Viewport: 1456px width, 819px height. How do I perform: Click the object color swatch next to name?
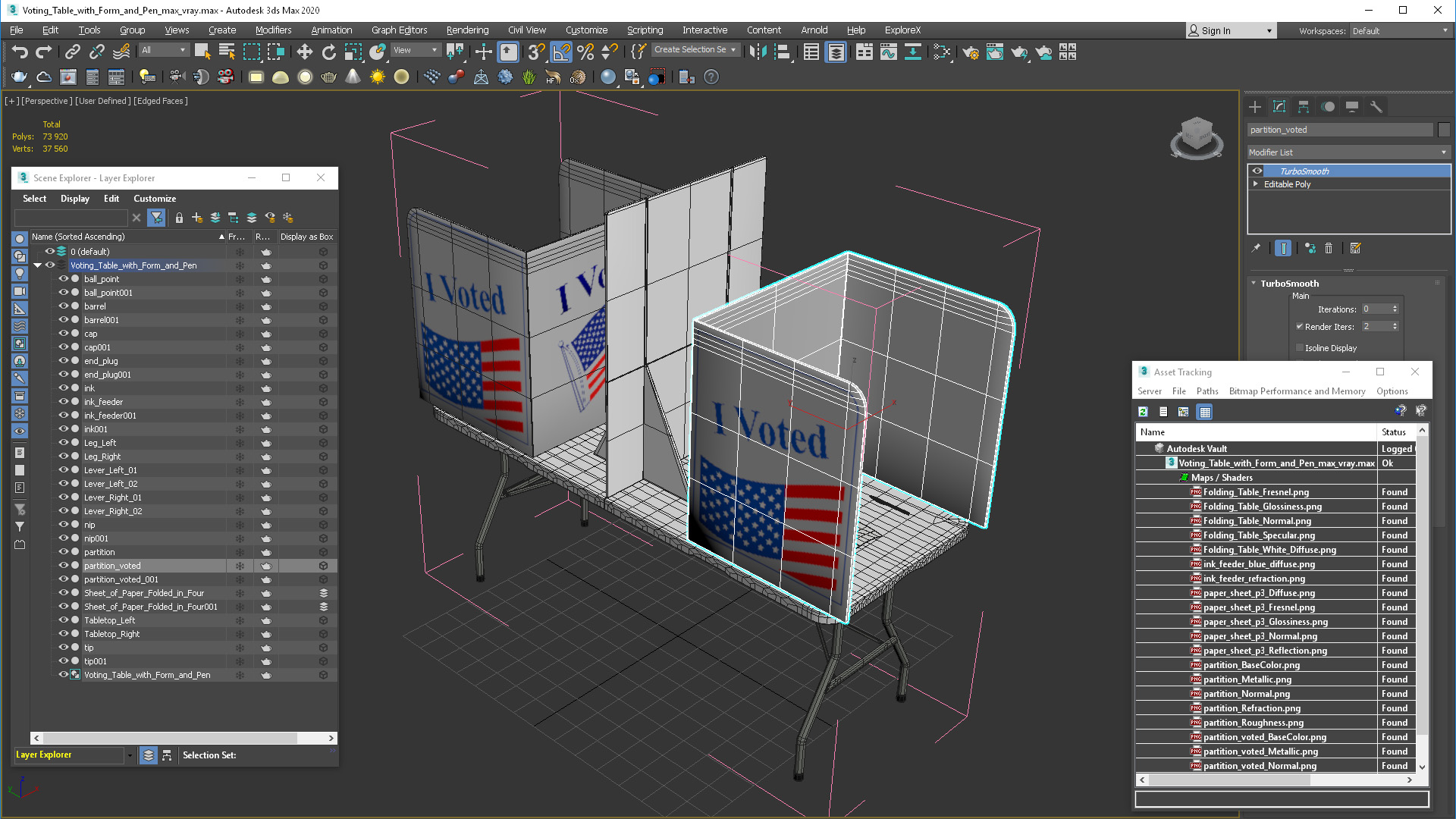pos(1444,130)
